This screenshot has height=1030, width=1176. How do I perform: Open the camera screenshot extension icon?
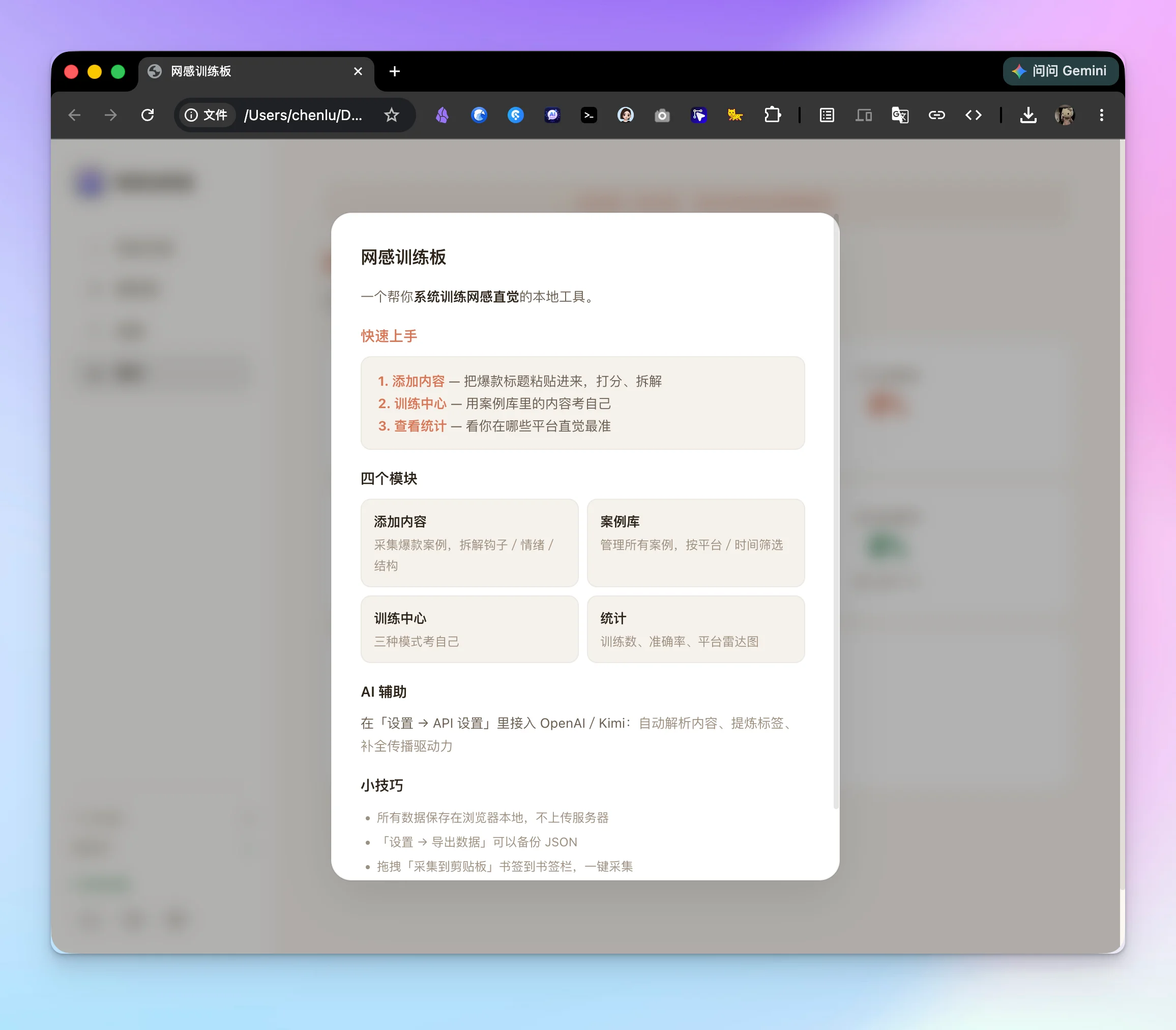pos(662,115)
